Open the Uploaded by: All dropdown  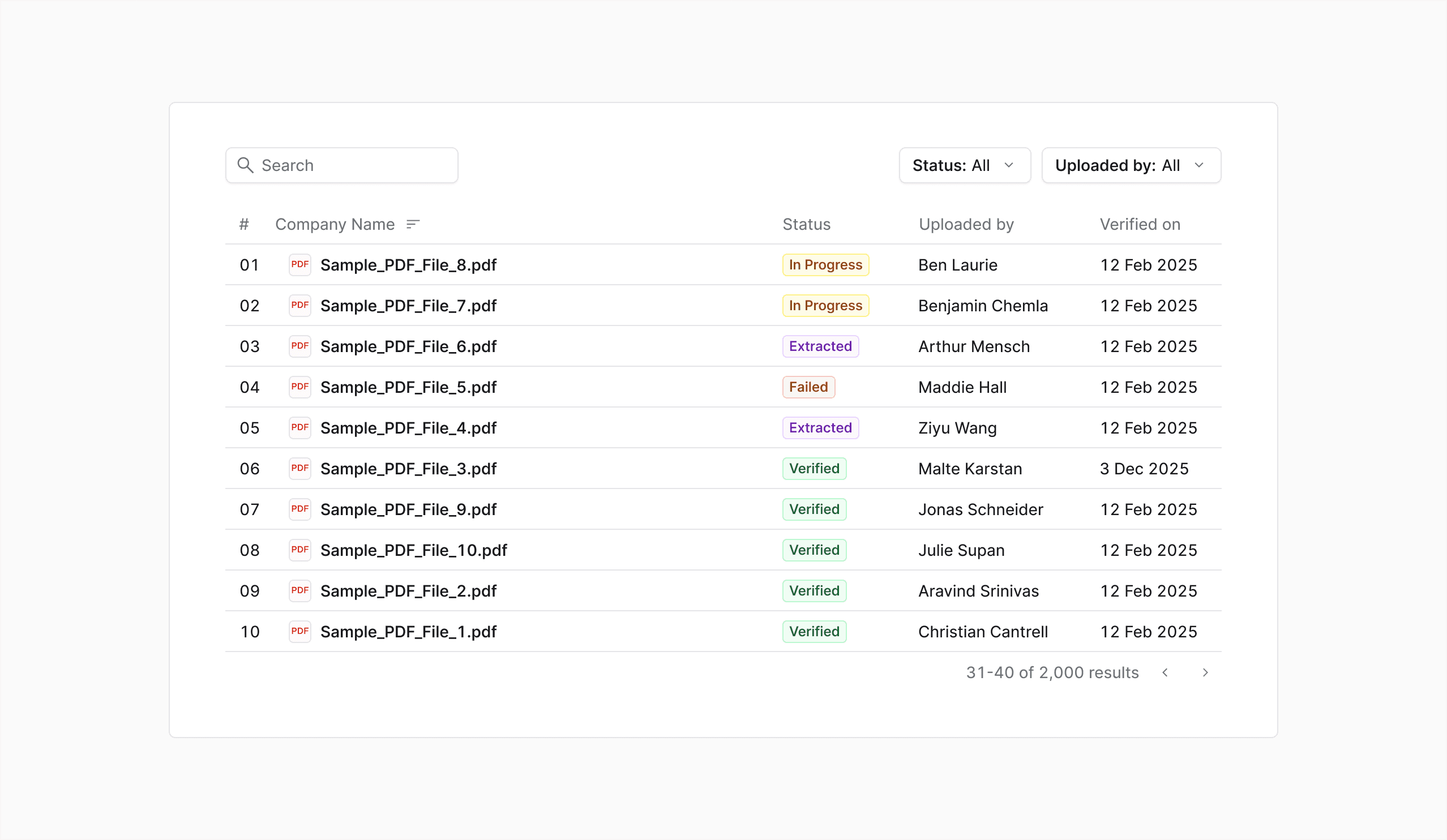1131,165
